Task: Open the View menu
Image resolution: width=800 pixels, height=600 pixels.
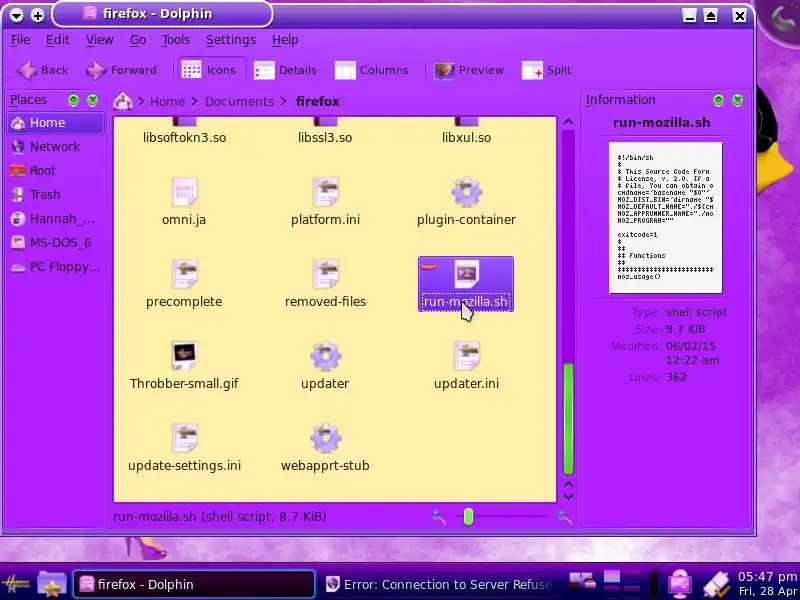Action: pos(99,40)
